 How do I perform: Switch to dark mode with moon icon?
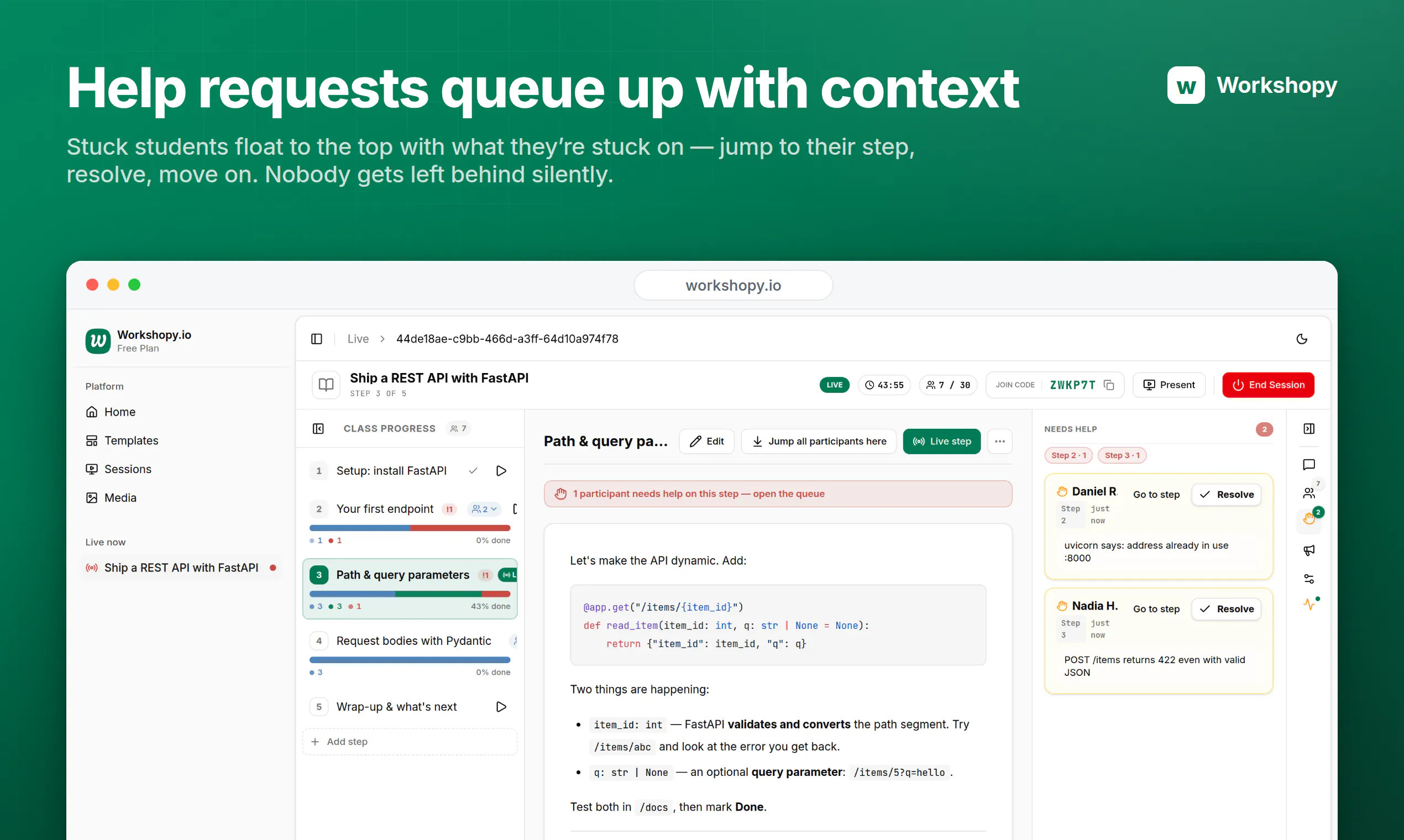(x=1302, y=339)
